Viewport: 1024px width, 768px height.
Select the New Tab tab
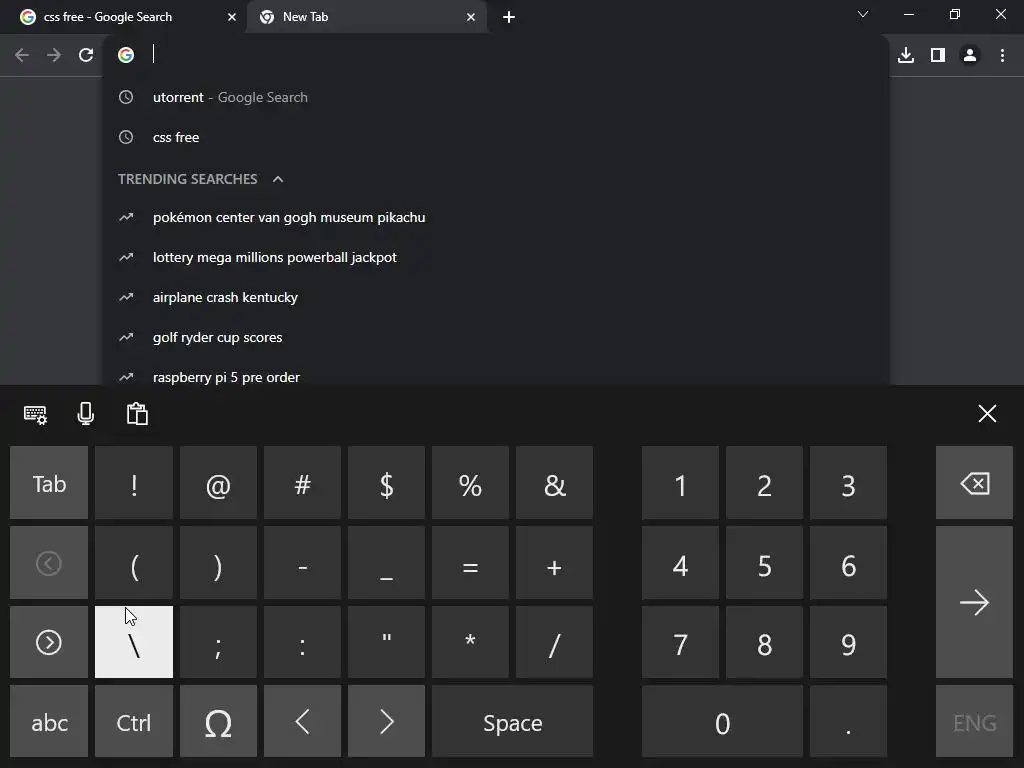366,17
